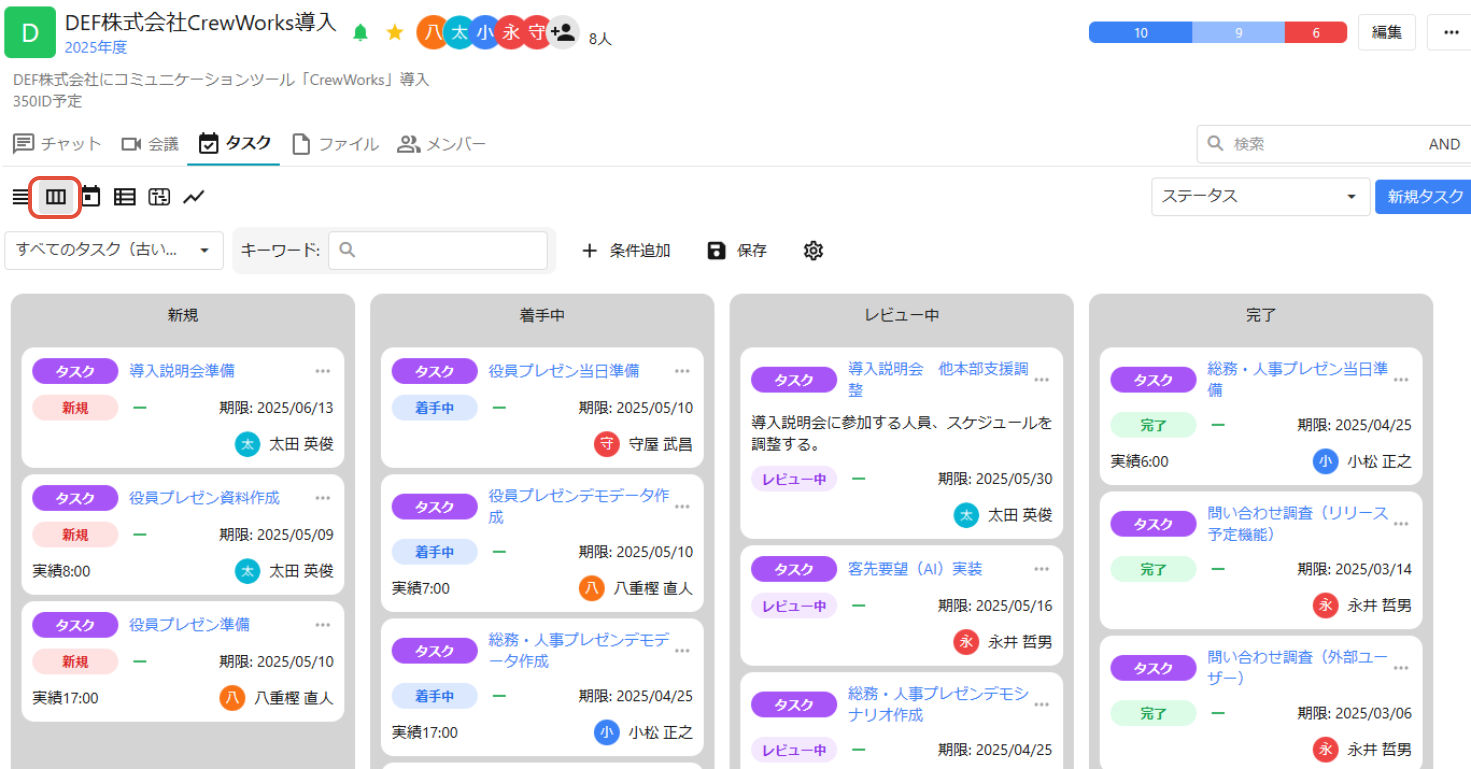Open filter settings gear icon
Viewport: 1471px width, 769px height.
pyautogui.click(x=813, y=250)
